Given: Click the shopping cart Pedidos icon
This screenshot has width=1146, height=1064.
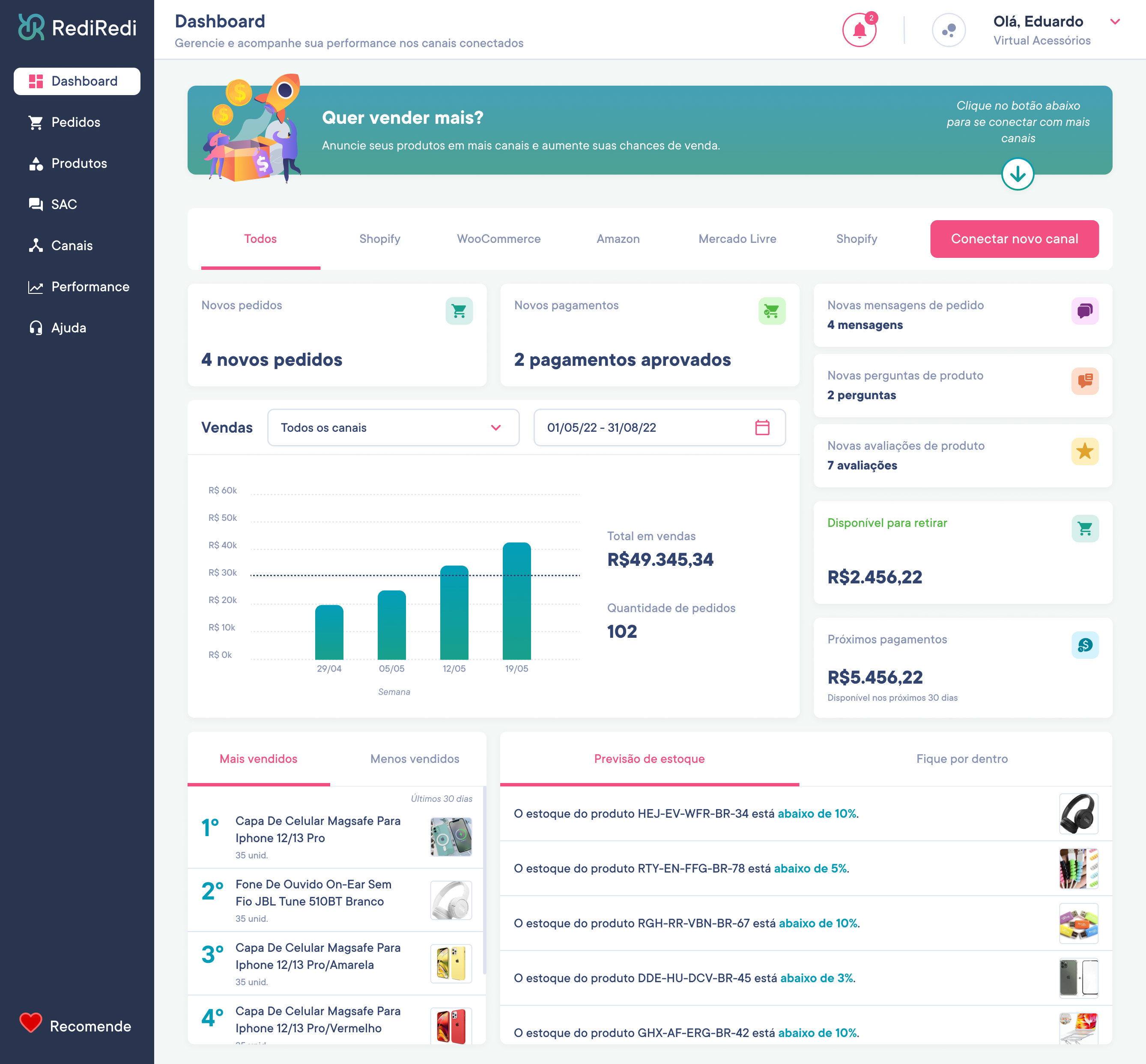Looking at the screenshot, I should (36, 122).
